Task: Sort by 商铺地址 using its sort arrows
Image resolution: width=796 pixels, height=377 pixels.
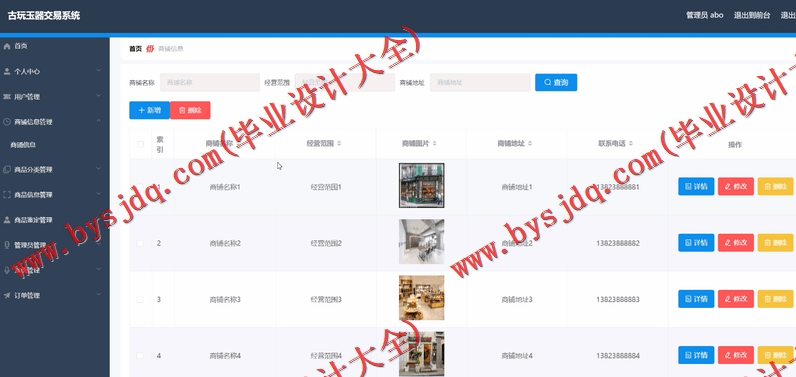Action: tap(530, 144)
